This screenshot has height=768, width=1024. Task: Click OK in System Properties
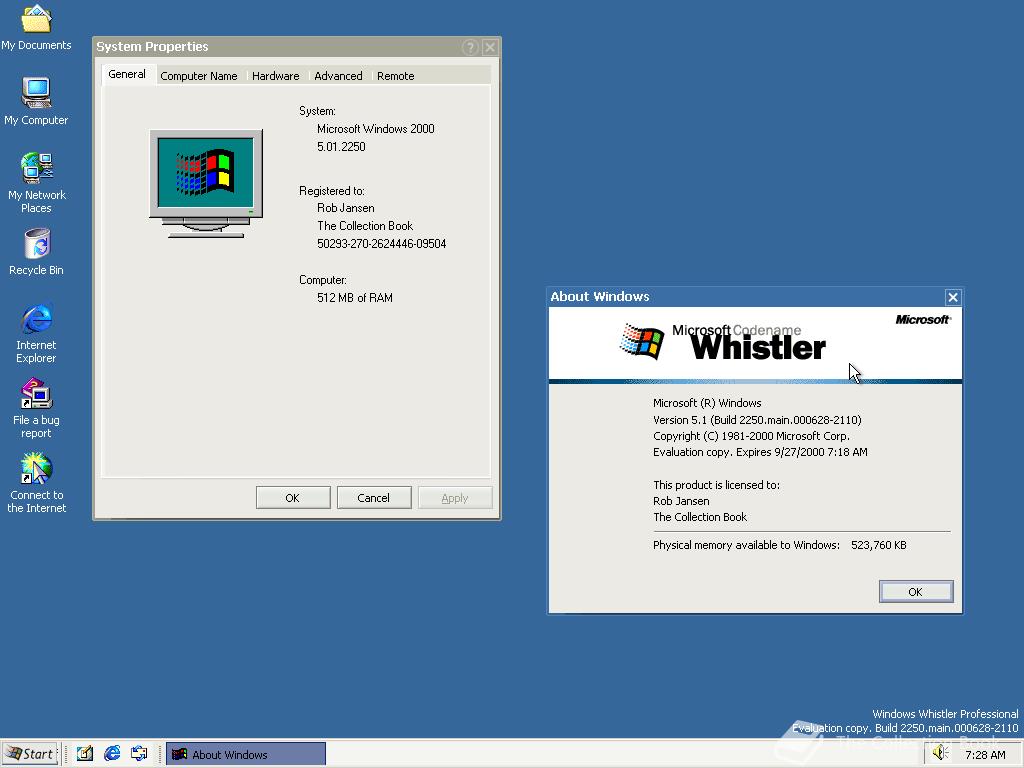[293, 498]
